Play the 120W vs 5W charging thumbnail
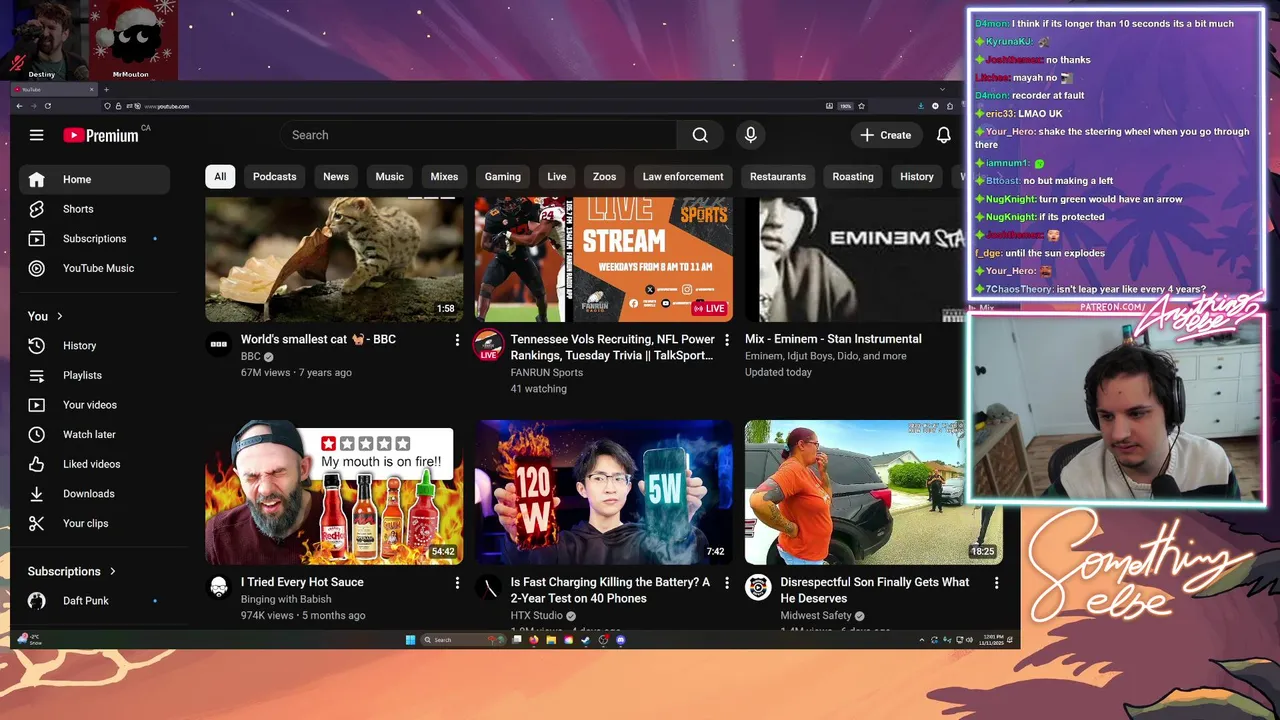 coord(604,492)
